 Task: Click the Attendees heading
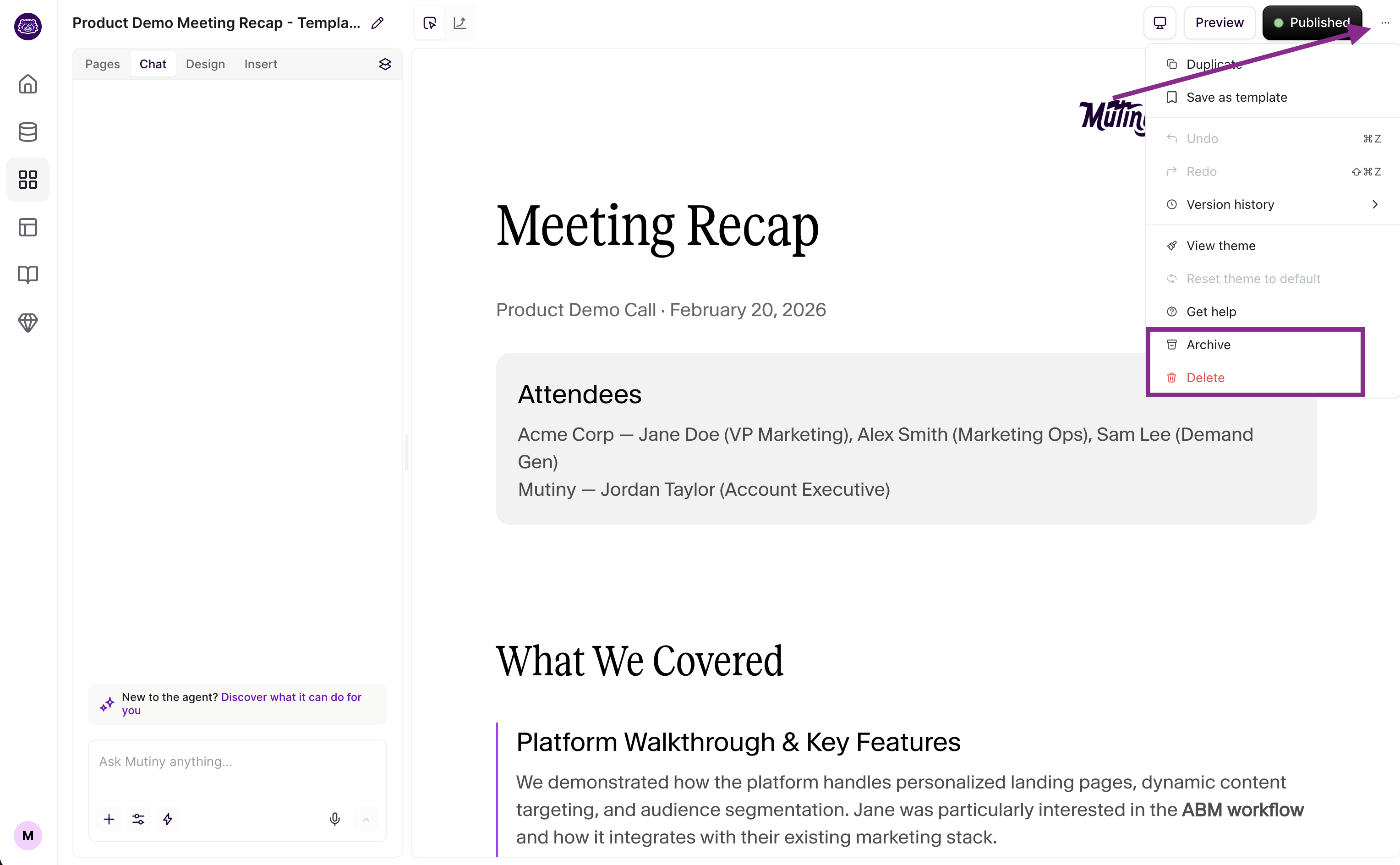click(580, 394)
